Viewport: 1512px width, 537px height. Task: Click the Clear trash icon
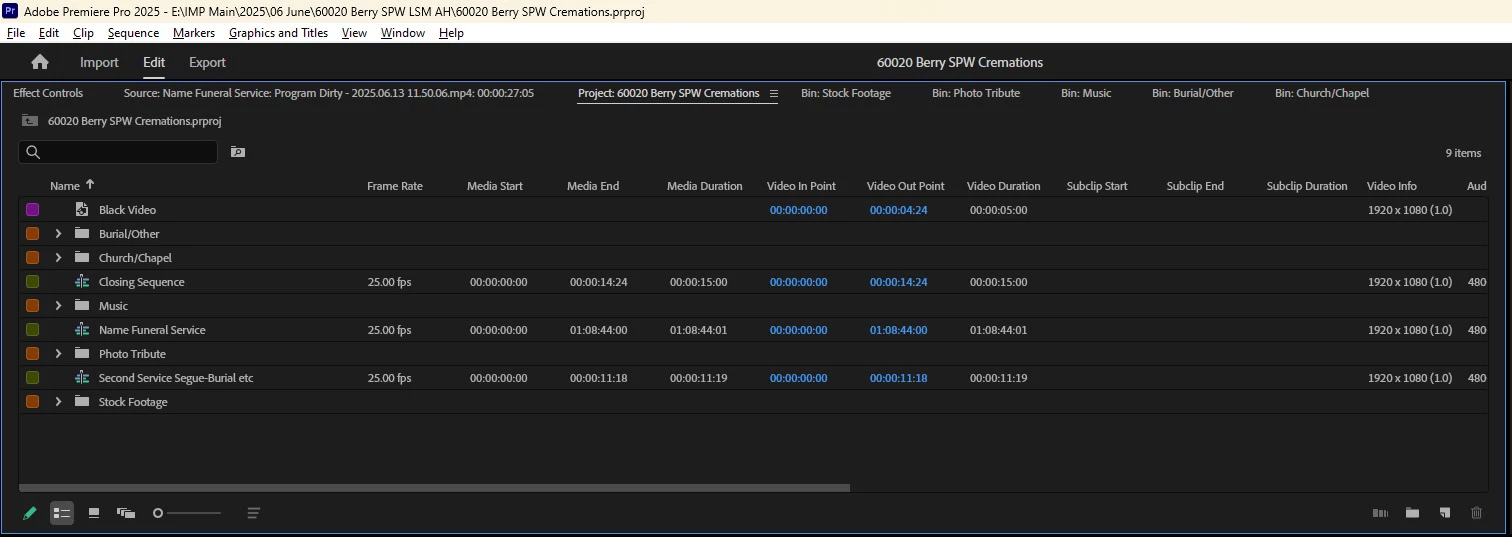click(x=1476, y=513)
